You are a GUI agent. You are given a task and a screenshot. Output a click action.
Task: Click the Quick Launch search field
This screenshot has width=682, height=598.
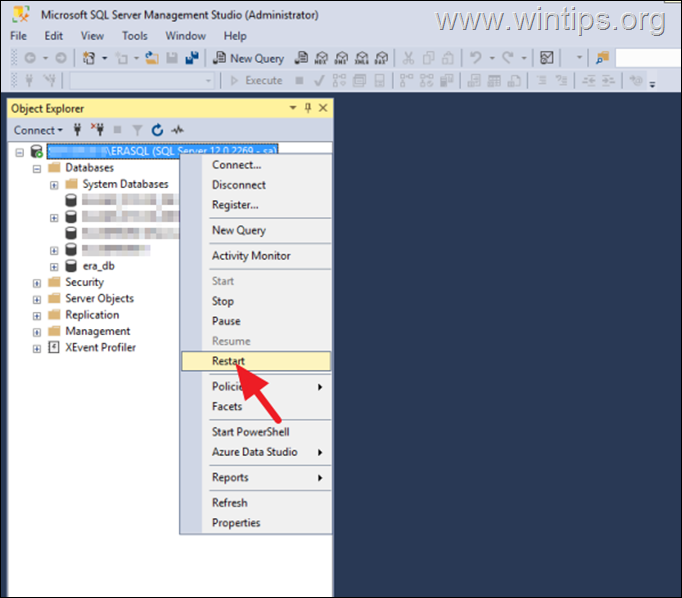pyautogui.click(x=648, y=58)
